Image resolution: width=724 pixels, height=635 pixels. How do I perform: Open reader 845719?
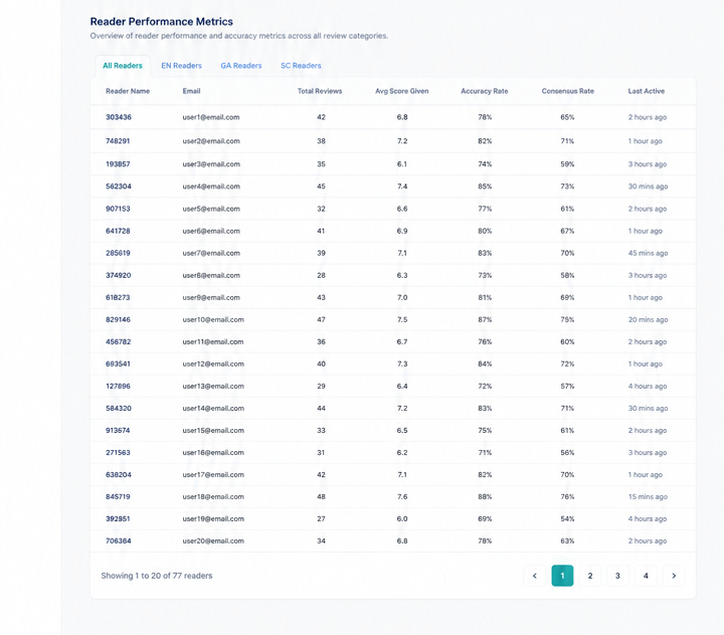pyautogui.click(x=118, y=497)
